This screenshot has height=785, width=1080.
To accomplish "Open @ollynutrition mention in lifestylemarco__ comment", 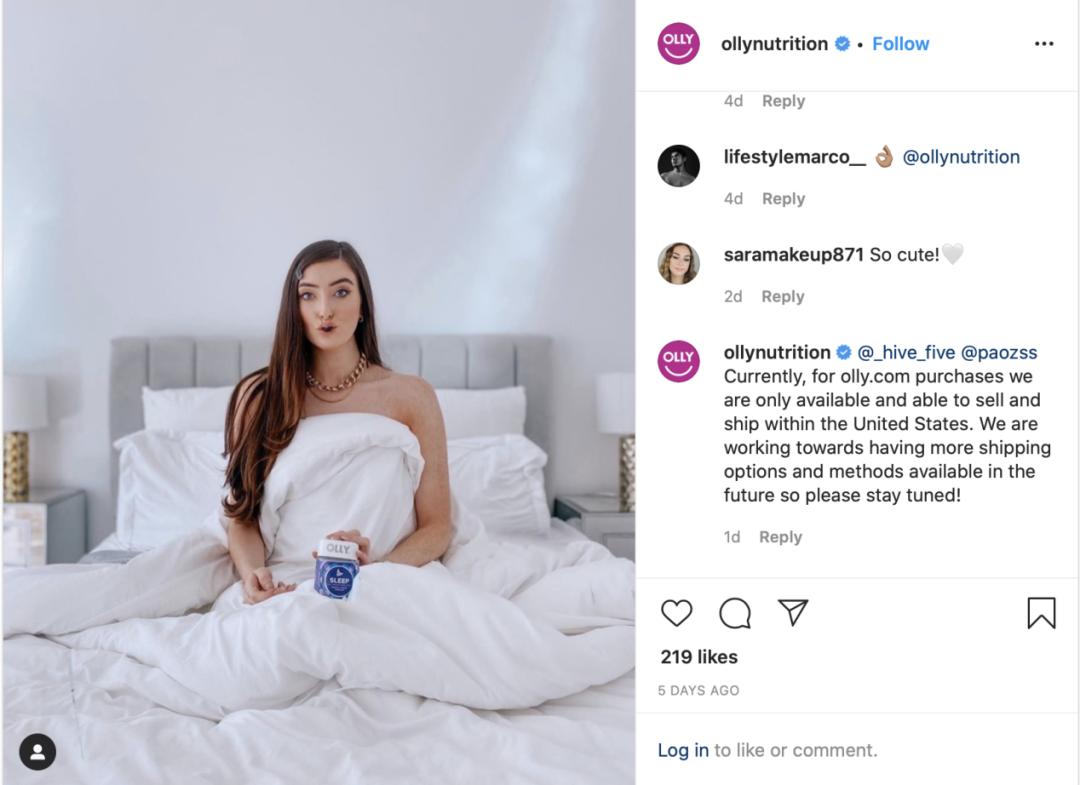I will pyautogui.click(x=961, y=157).
